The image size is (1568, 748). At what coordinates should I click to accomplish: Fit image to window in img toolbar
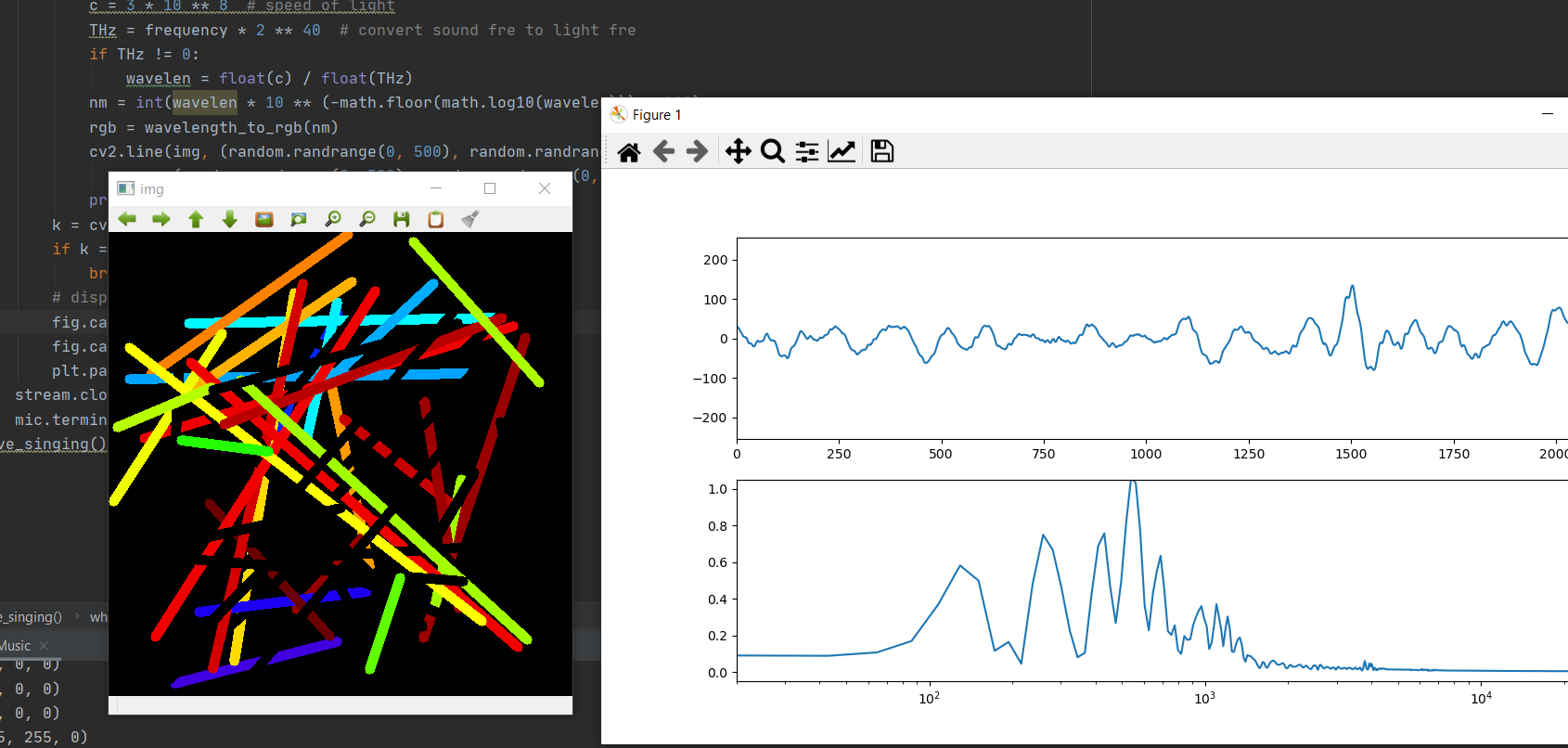point(299,219)
